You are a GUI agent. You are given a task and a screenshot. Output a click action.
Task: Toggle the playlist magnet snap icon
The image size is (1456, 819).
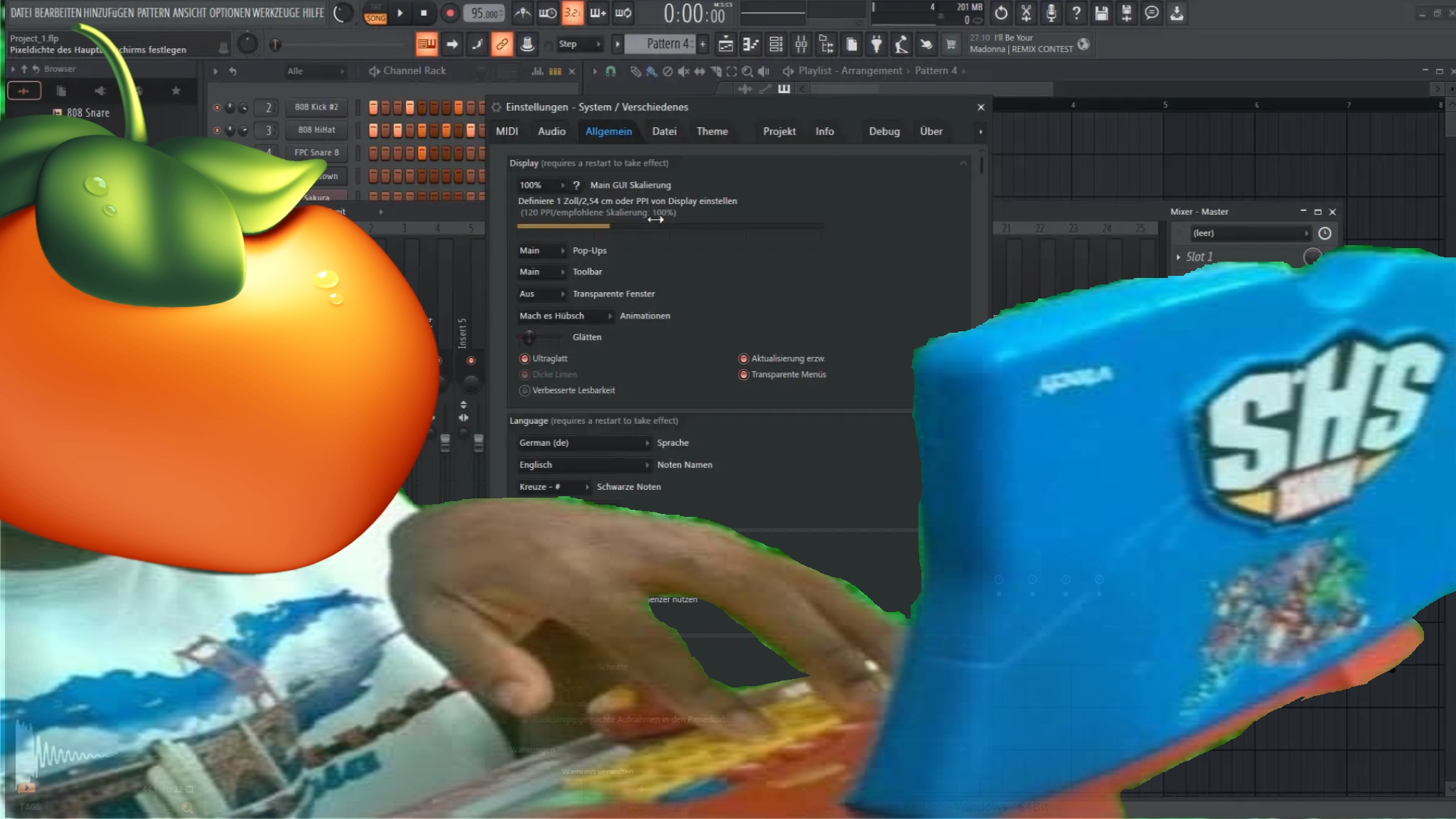[x=610, y=71]
